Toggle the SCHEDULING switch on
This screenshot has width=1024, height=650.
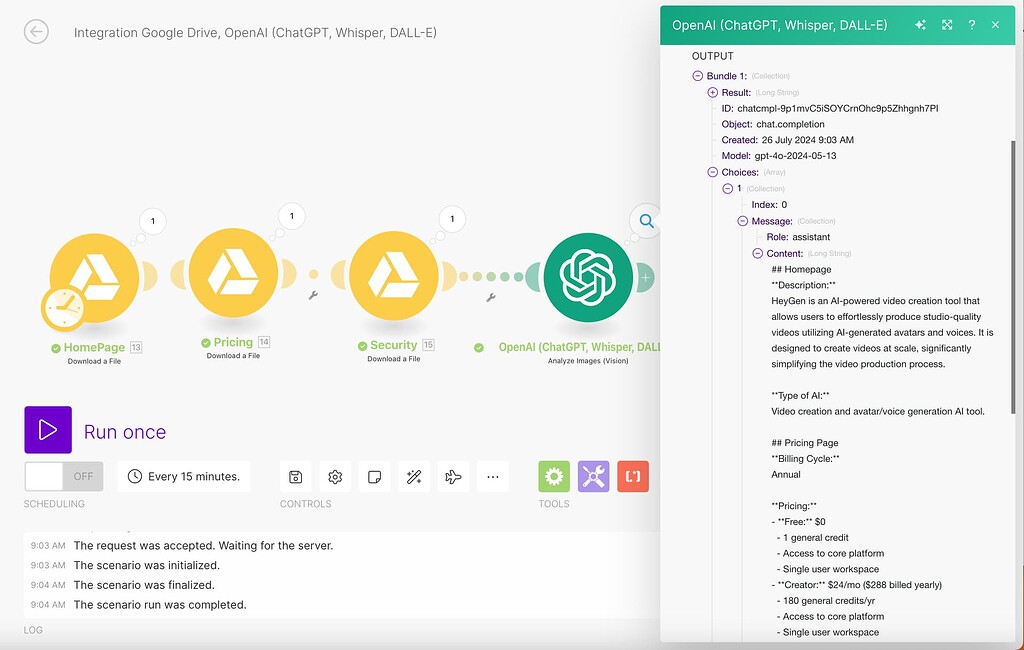click(47, 477)
